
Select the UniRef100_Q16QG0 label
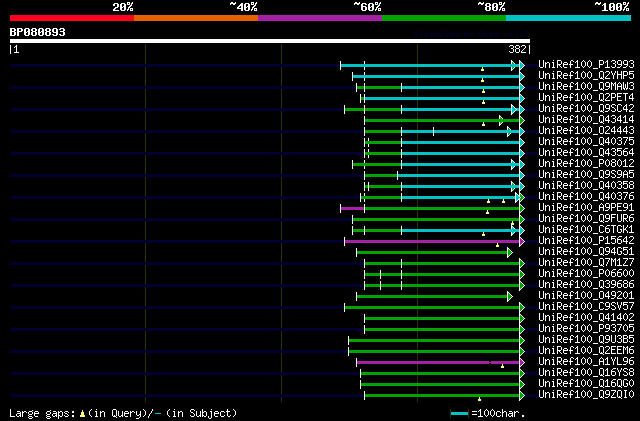[x=586, y=384]
